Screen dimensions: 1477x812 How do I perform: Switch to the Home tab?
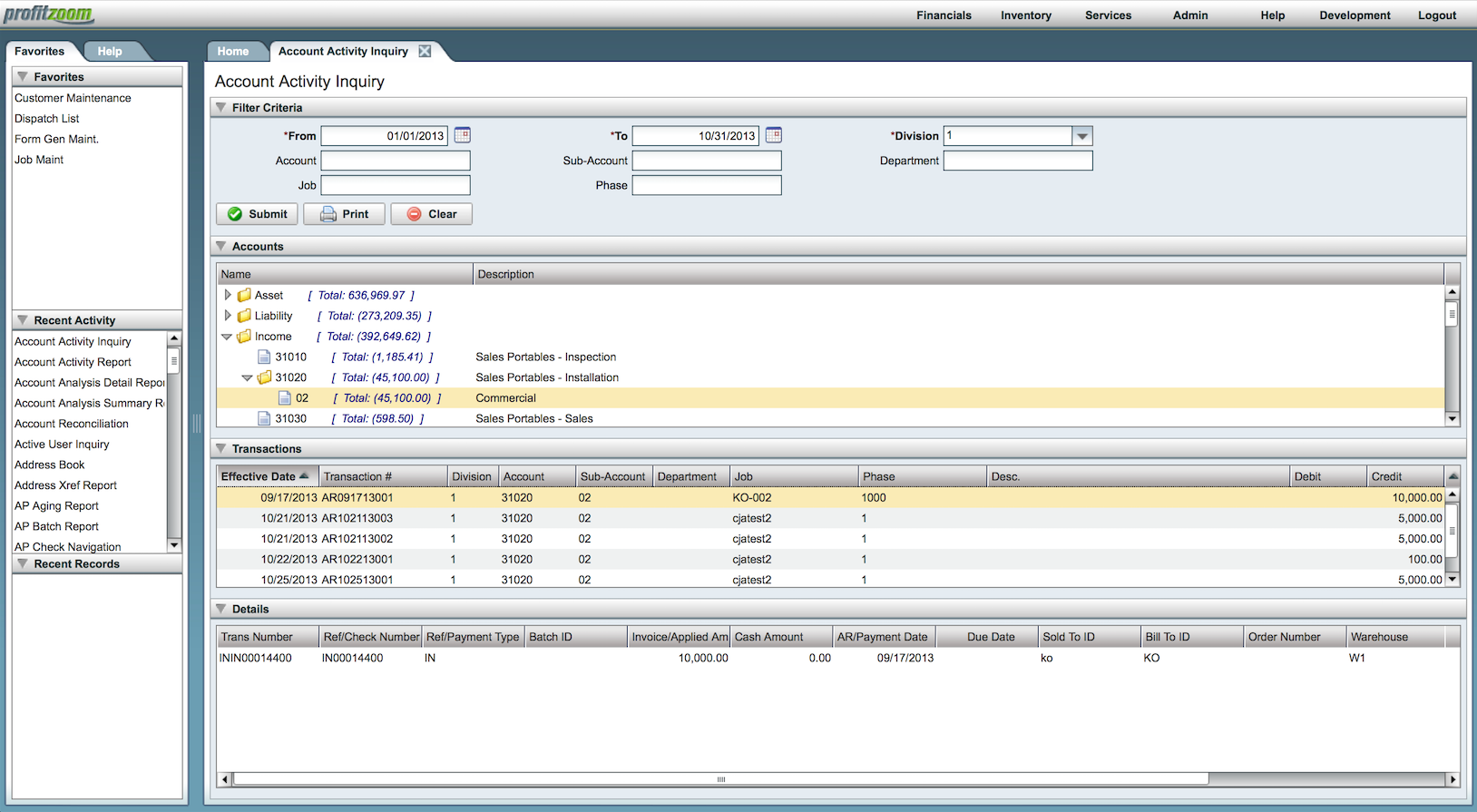click(x=233, y=52)
